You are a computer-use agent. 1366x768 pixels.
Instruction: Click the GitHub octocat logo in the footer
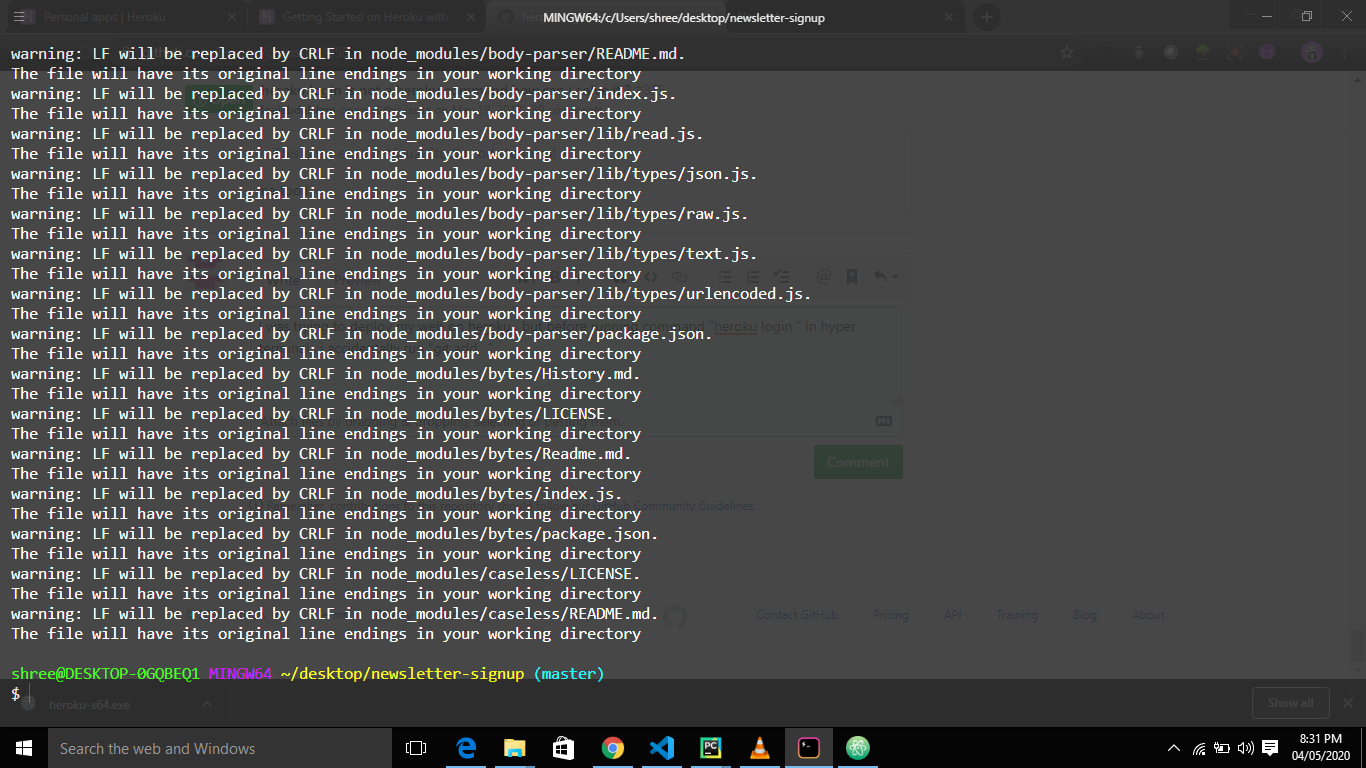pos(675,618)
